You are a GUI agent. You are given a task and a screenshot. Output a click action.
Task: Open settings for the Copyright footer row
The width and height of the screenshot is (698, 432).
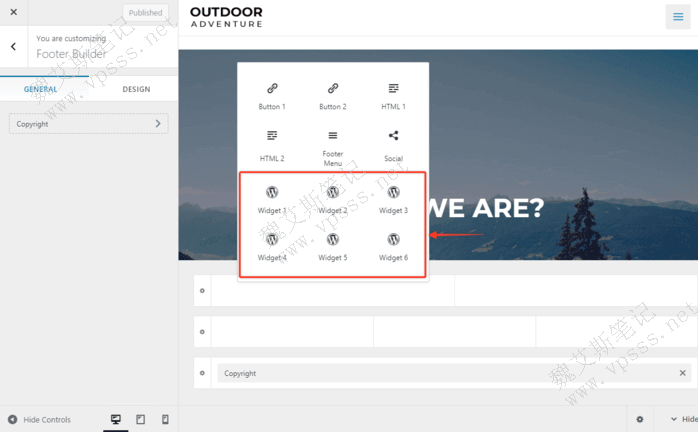pos(202,373)
